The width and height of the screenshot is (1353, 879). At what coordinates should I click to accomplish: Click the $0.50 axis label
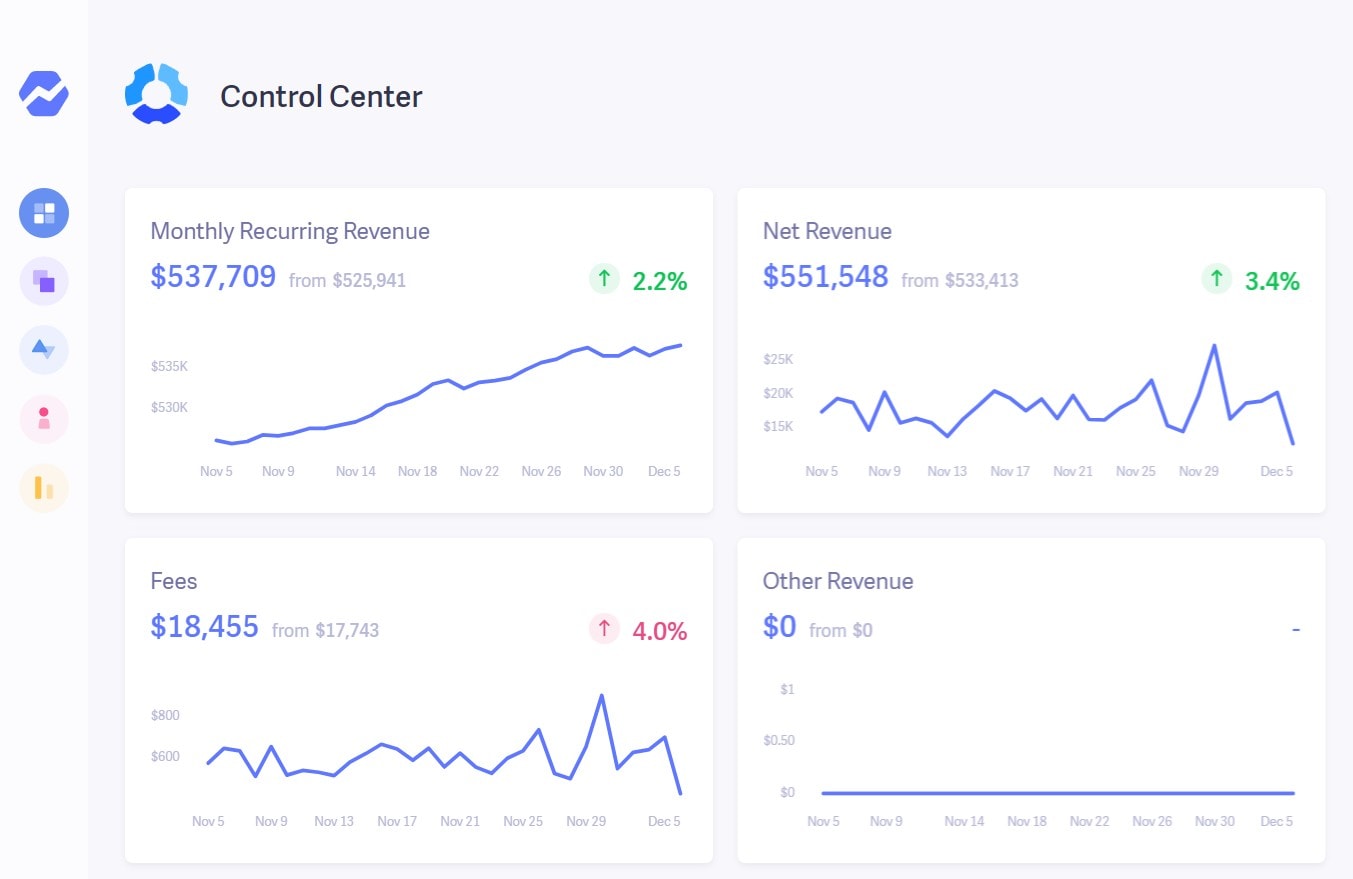pyautogui.click(x=779, y=741)
